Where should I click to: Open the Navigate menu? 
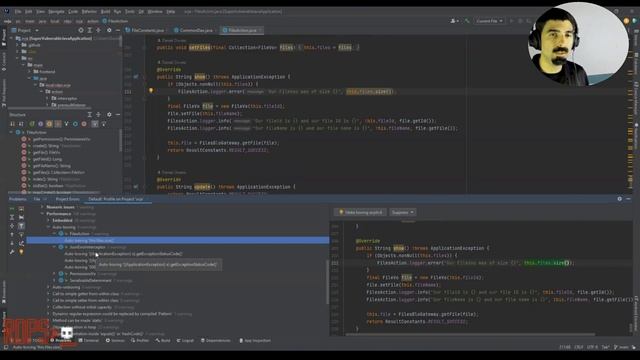coord(56,11)
